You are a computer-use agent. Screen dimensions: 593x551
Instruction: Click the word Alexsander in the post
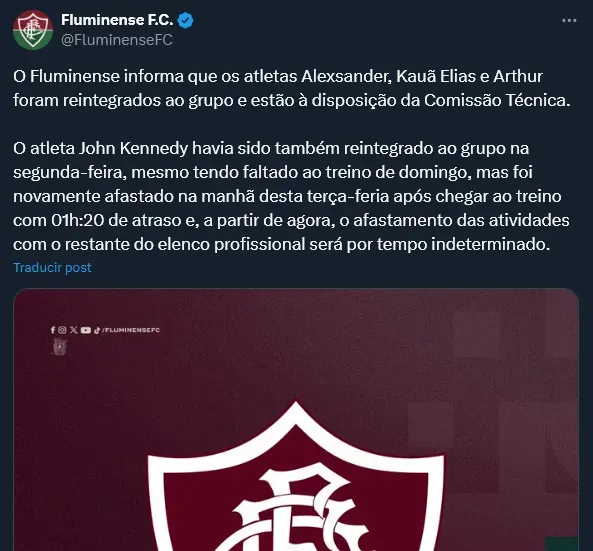[346, 76]
